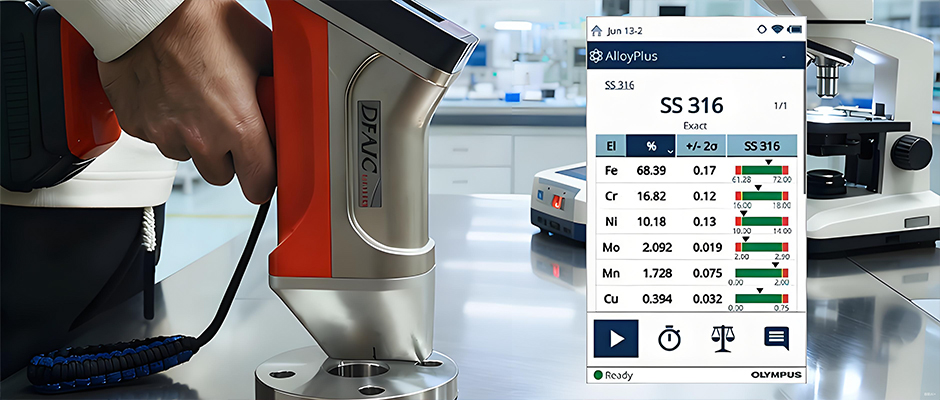Click the underlined SS 316 link
940x400 pixels.
click(x=619, y=86)
